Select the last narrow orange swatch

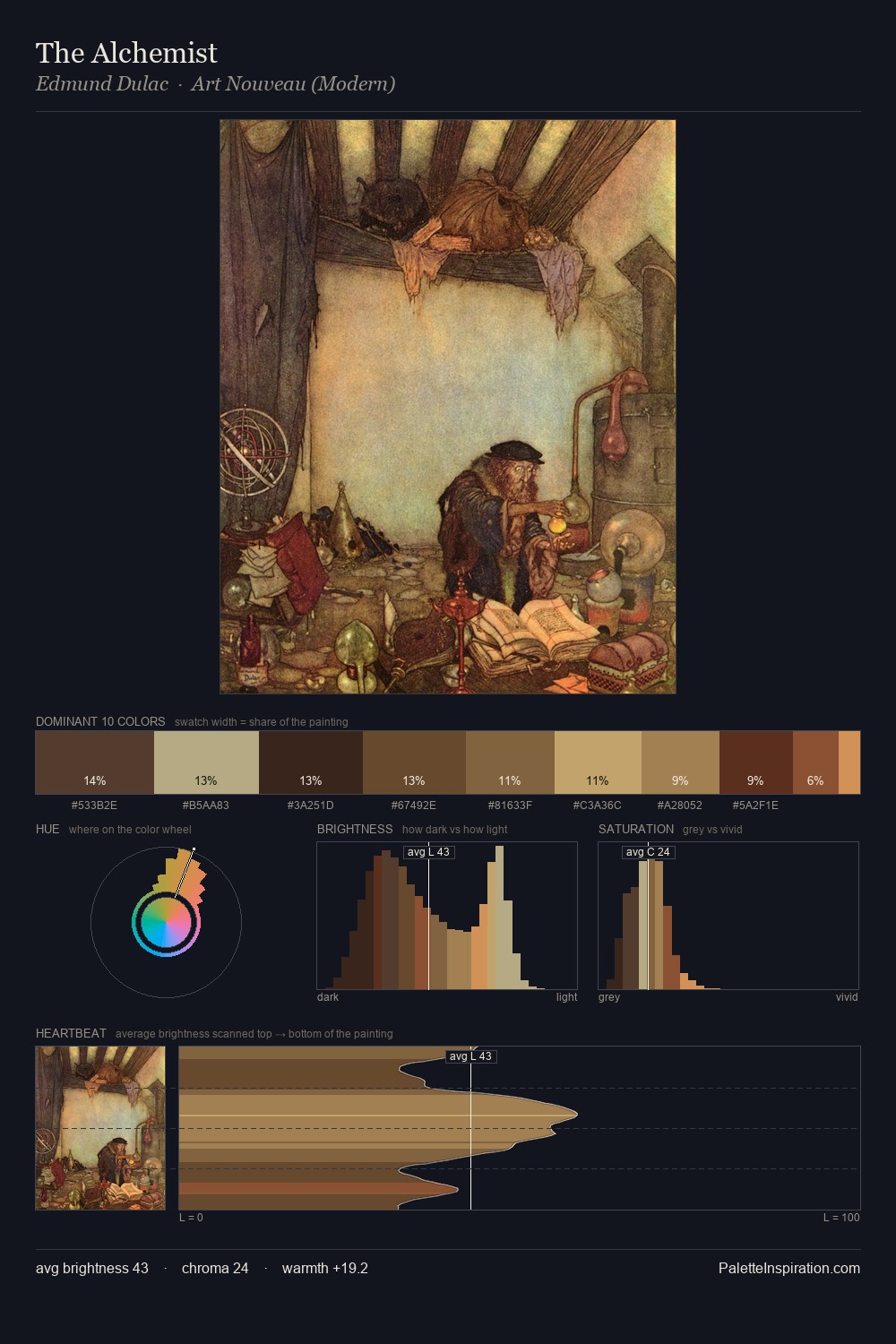(849, 762)
